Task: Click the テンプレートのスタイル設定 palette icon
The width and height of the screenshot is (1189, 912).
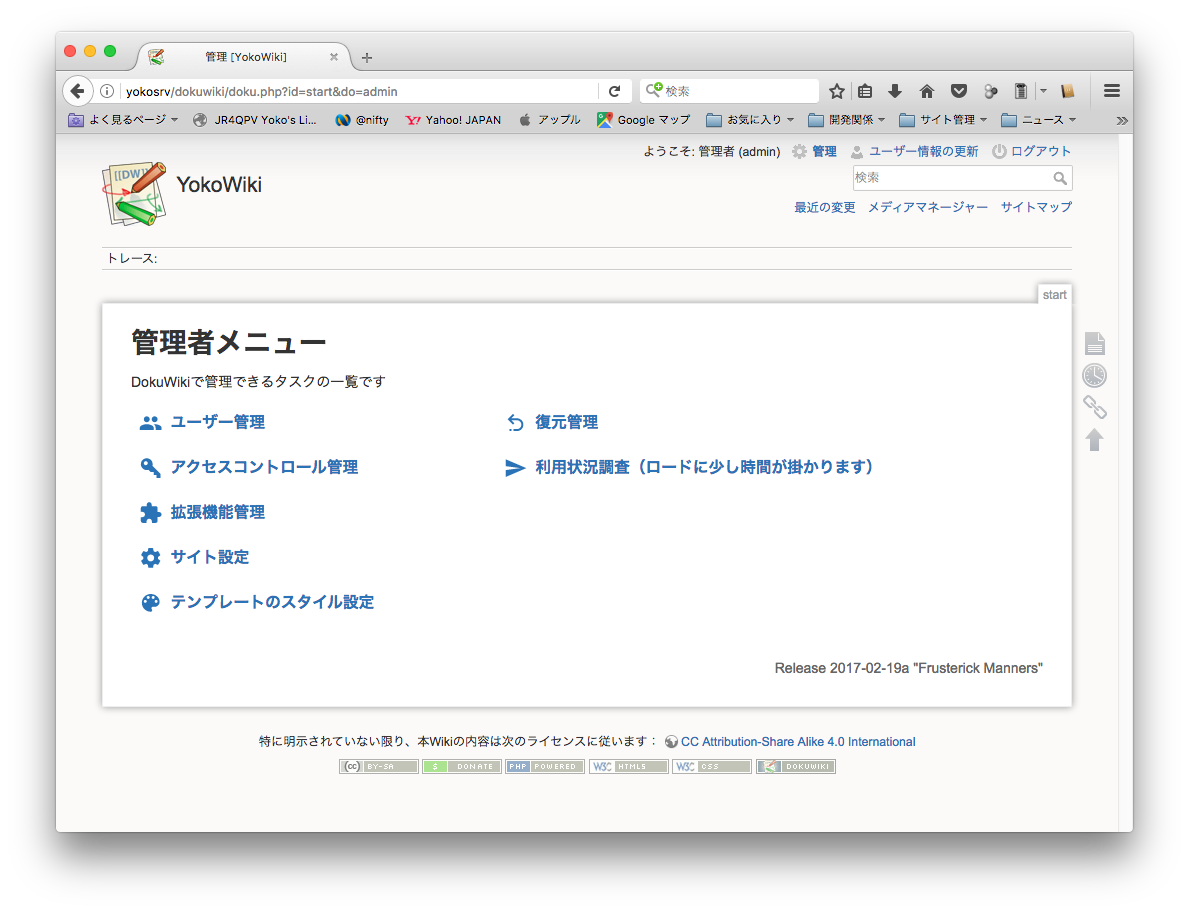Action: coord(150,603)
